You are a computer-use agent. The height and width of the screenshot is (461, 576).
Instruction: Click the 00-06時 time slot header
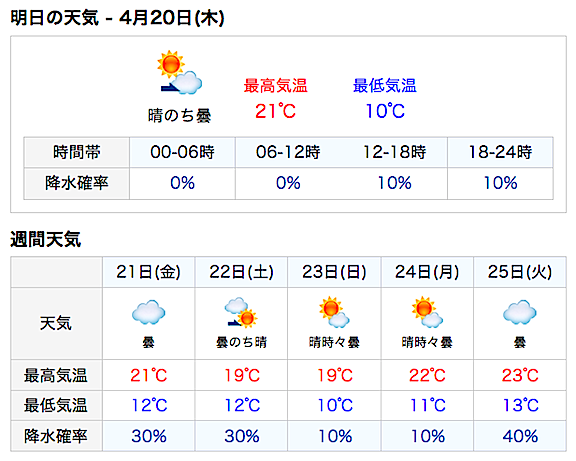182,152
